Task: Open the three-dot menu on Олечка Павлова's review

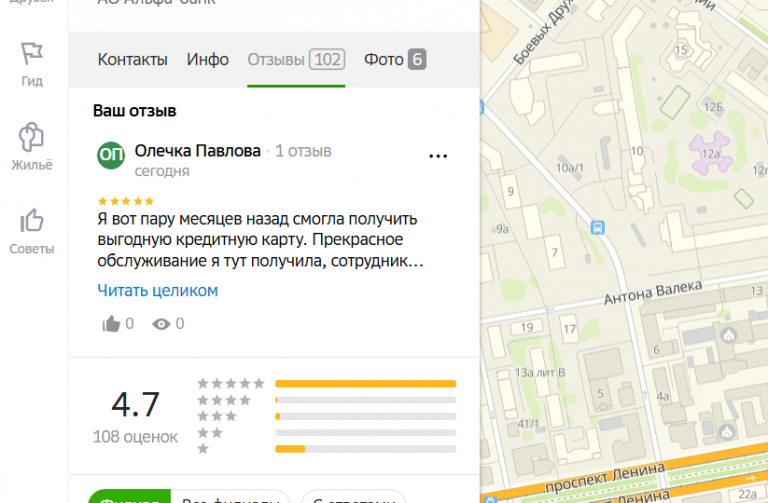Action: click(x=438, y=156)
